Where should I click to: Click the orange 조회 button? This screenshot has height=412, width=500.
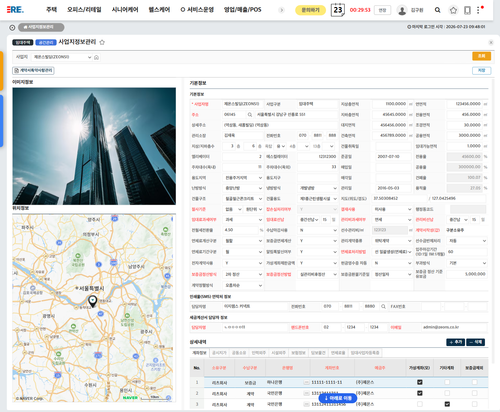tap(481, 56)
